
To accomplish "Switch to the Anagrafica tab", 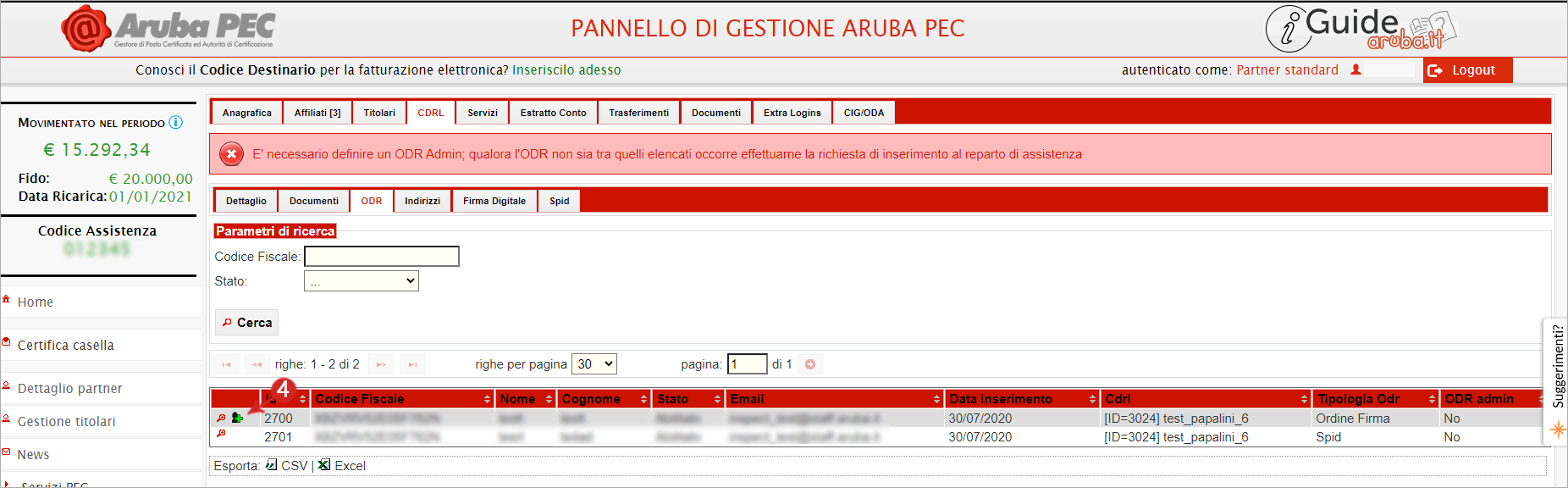I will (247, 113).
